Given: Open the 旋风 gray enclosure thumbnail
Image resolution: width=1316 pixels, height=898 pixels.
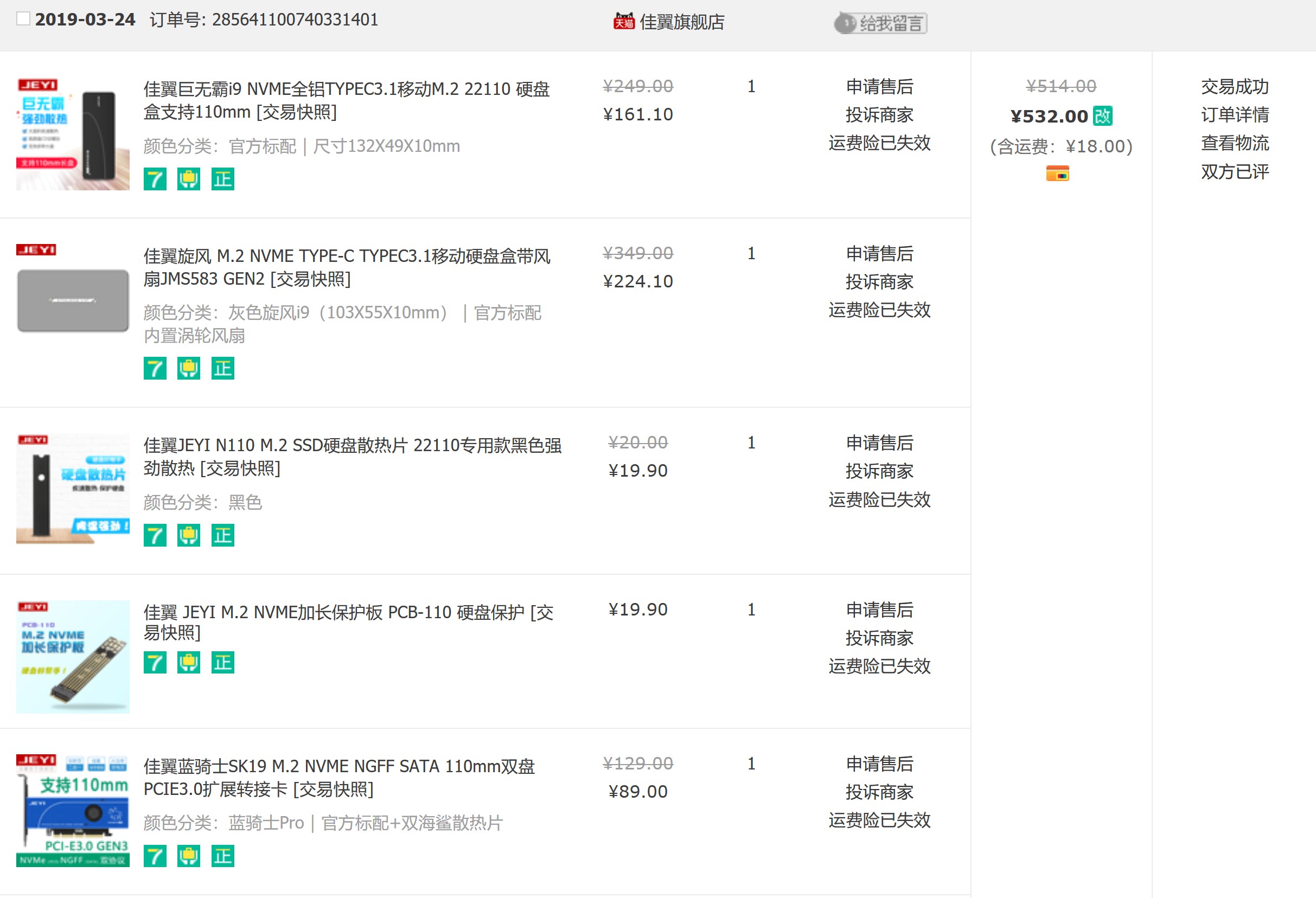Looking at the screenshot, I should click(73, 300).
